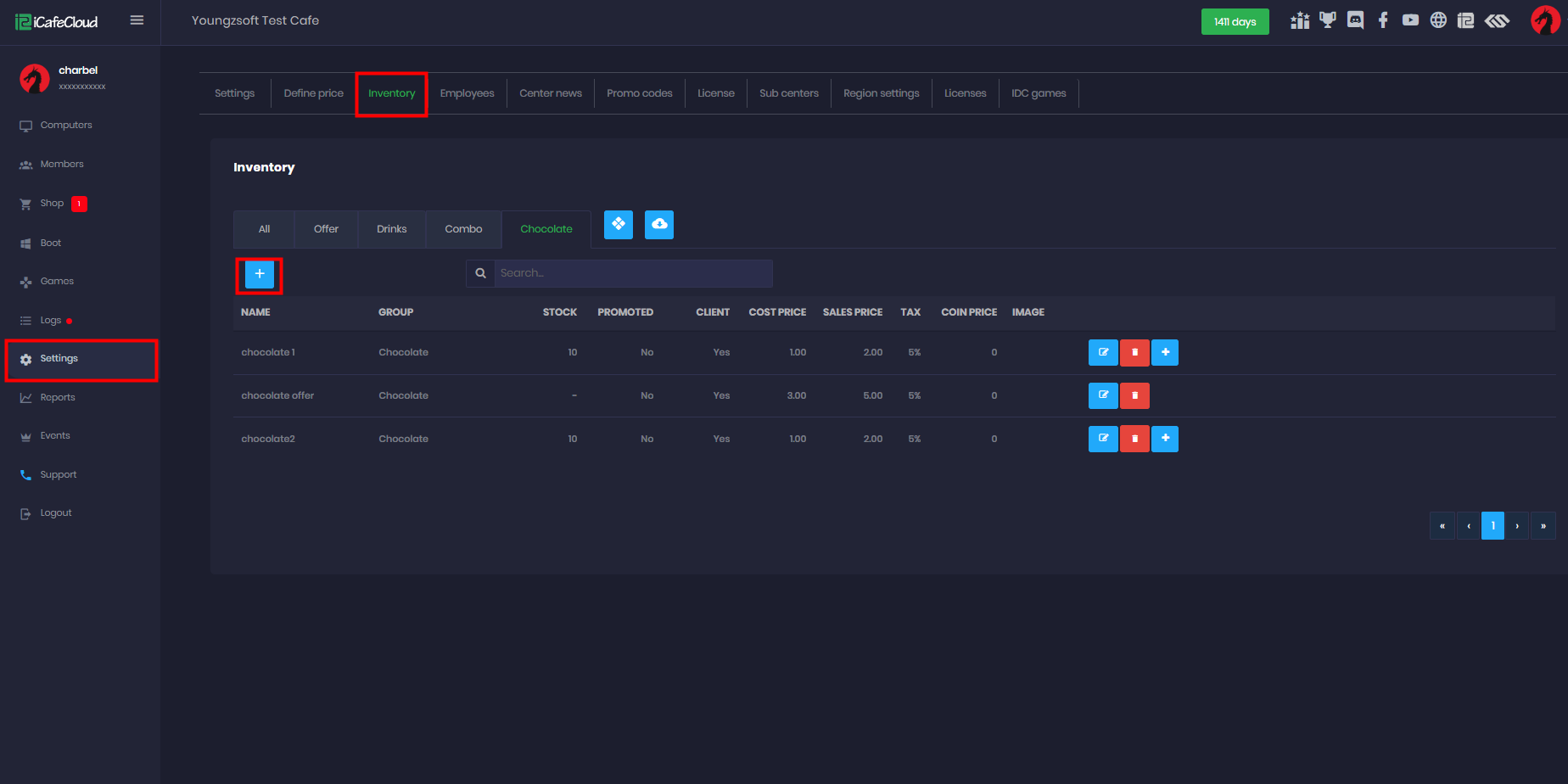Delete the chocolate offer product

tap(1134, 395)
